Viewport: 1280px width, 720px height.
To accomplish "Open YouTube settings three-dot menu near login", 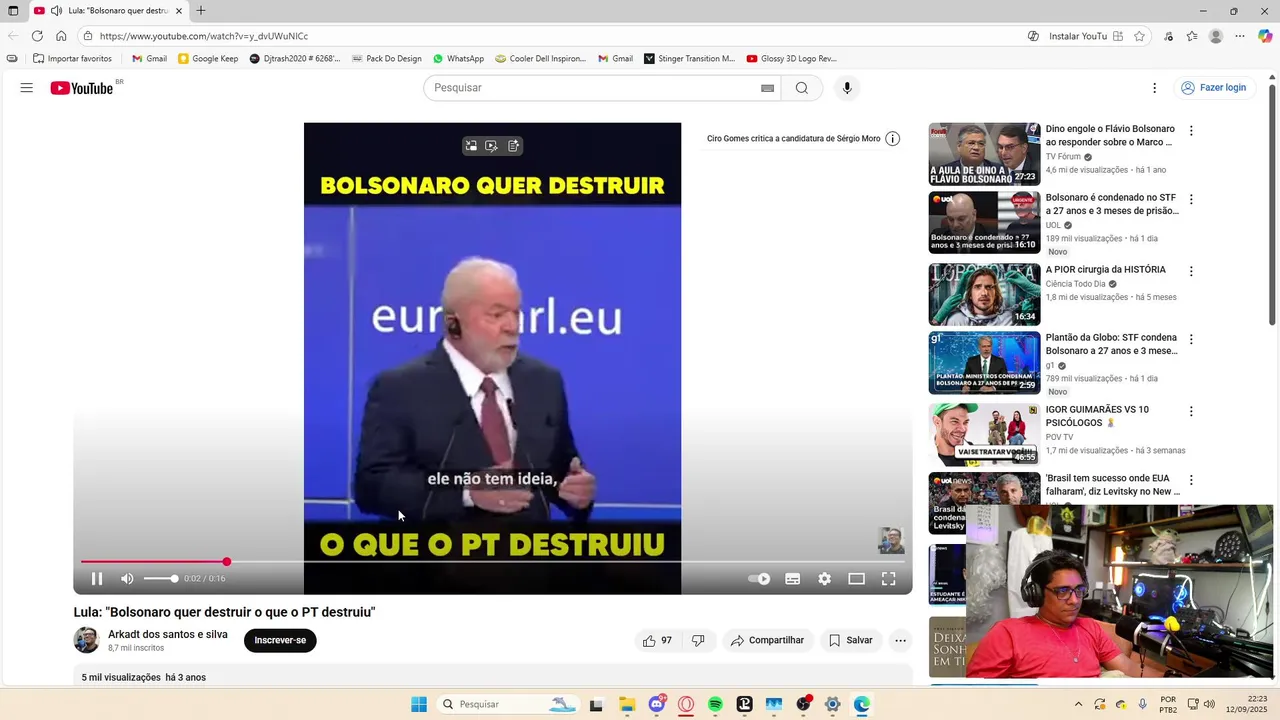I will (1154, 88).
